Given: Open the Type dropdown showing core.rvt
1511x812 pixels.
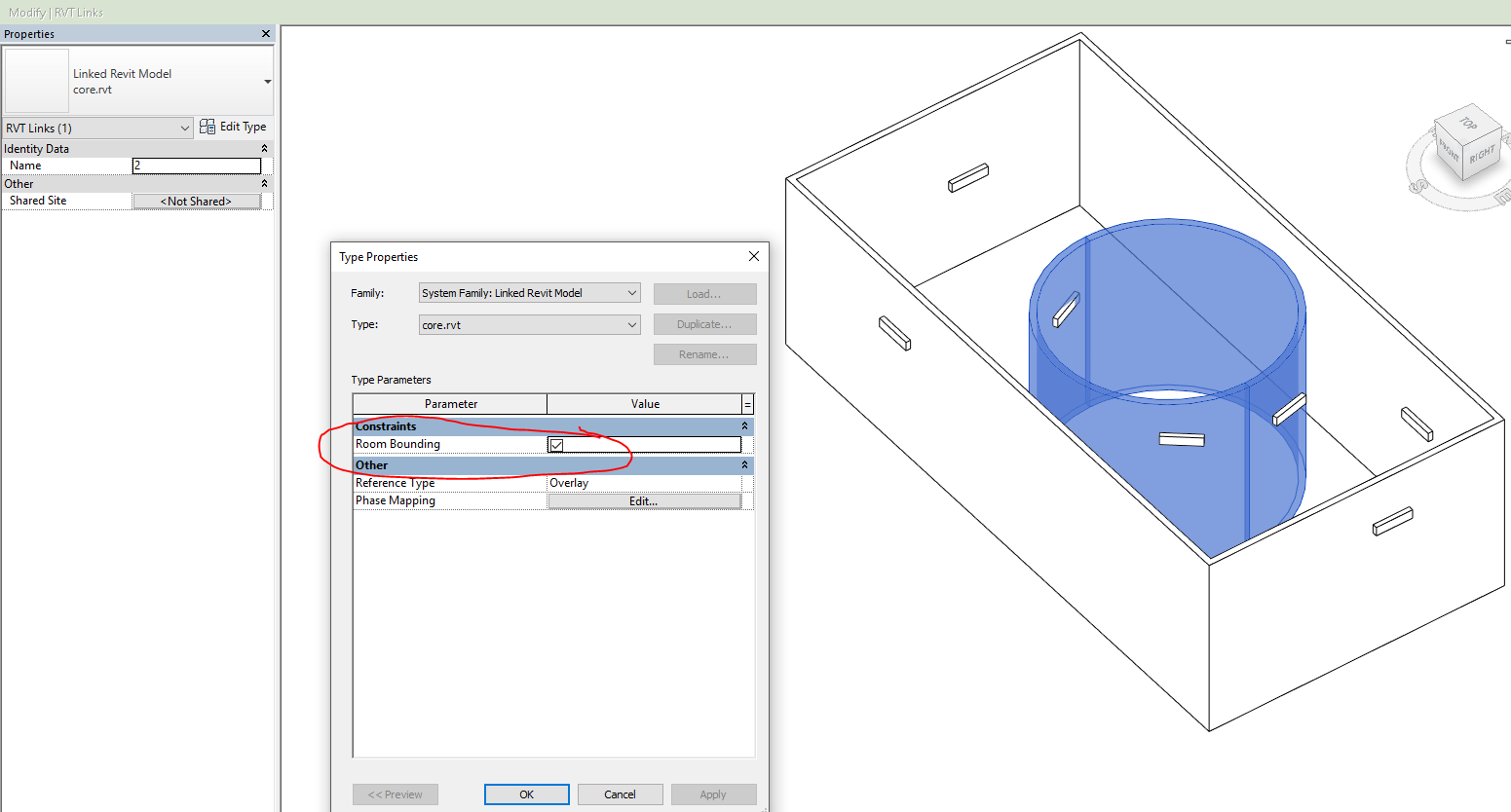Looking at the screenshot, I should pos(634,324).
